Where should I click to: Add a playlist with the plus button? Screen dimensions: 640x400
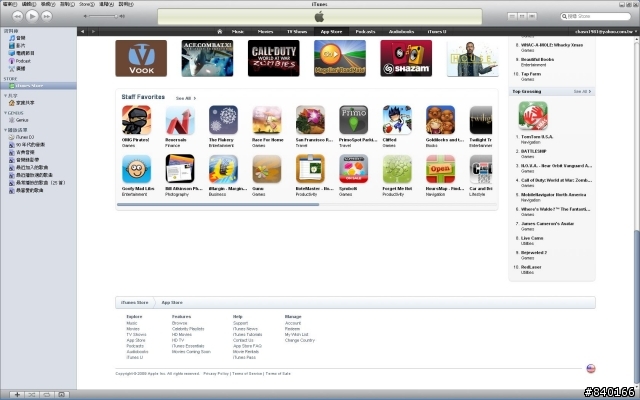(x=17, y=395)
